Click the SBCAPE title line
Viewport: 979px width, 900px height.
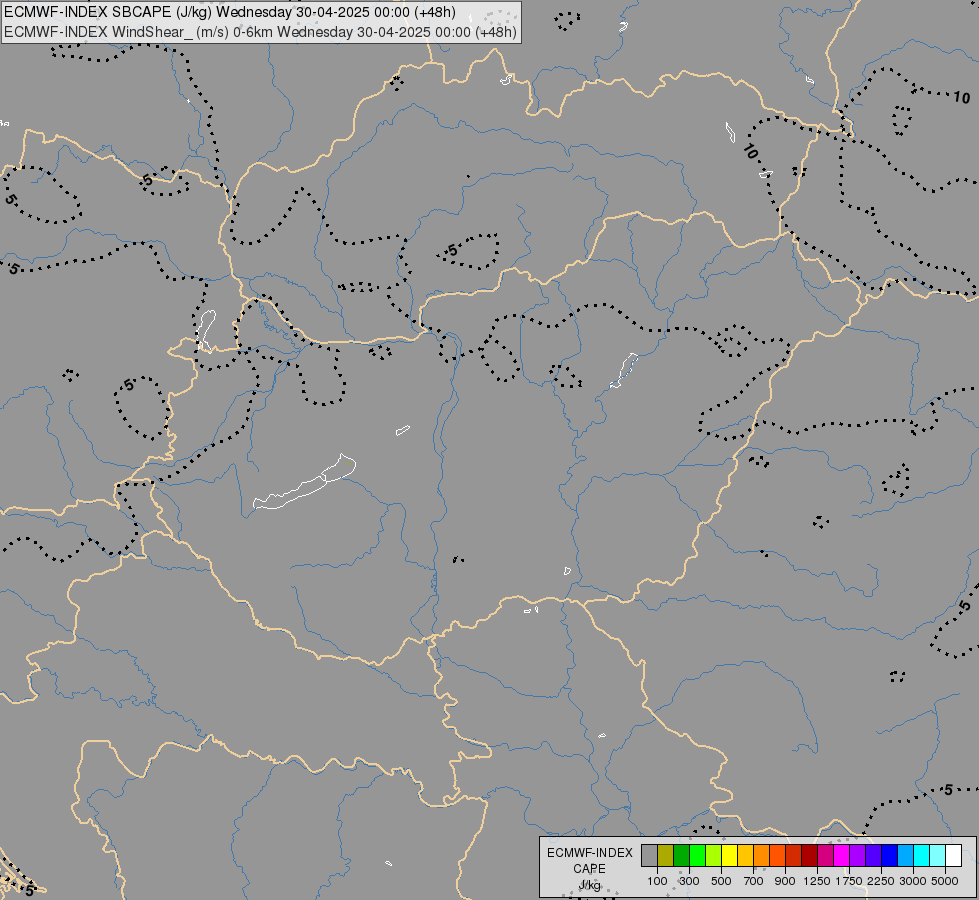point(230,12)
